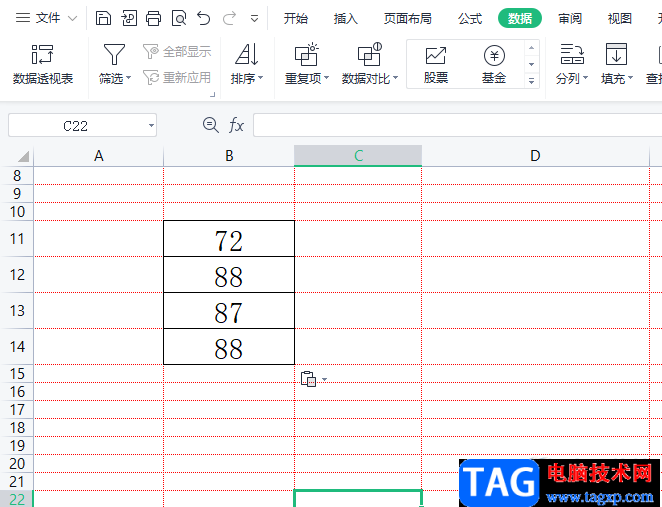The height and width of the screenshot is (507, 662).
Task: Switch to the 插入 tab
Action: 345,19
